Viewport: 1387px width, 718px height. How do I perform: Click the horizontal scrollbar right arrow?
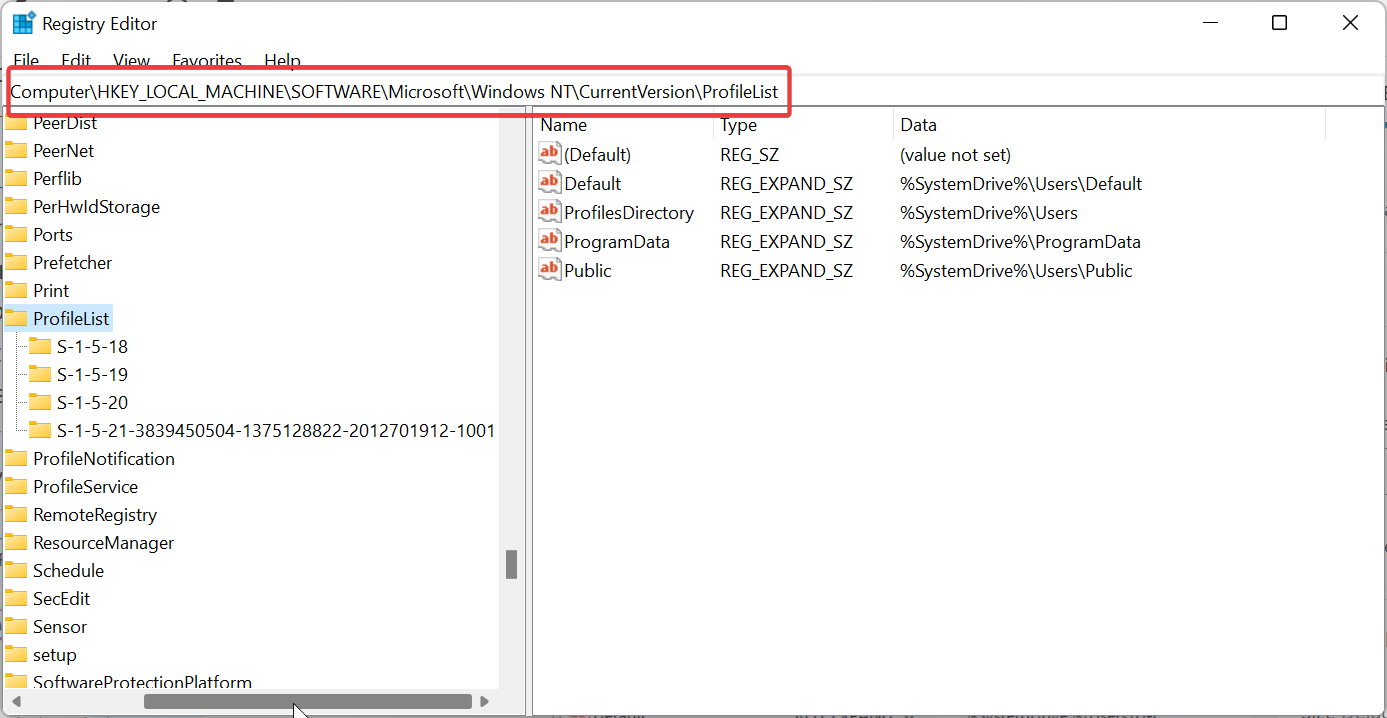(x=485, y=702)
